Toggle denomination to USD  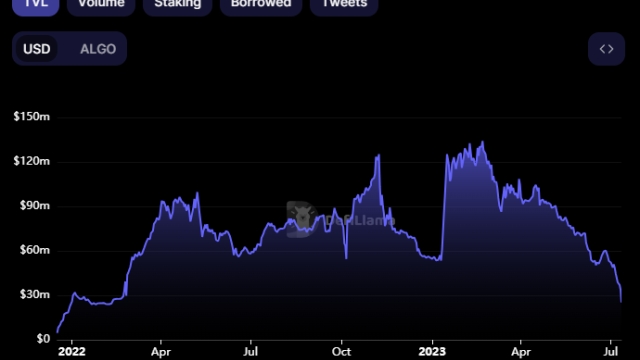click(37, 49)
